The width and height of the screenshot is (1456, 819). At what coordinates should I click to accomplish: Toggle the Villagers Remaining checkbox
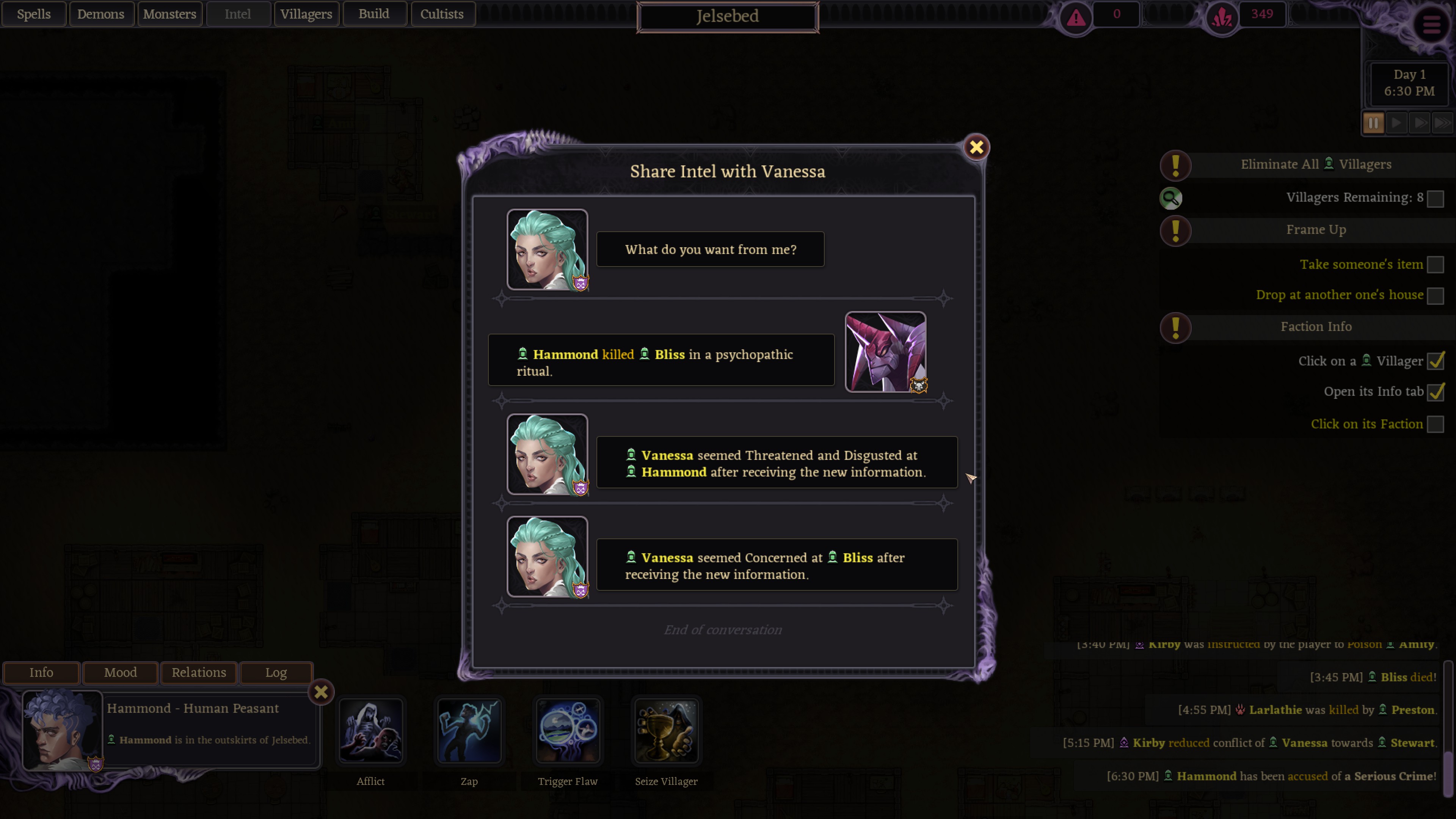(1435, 198)
